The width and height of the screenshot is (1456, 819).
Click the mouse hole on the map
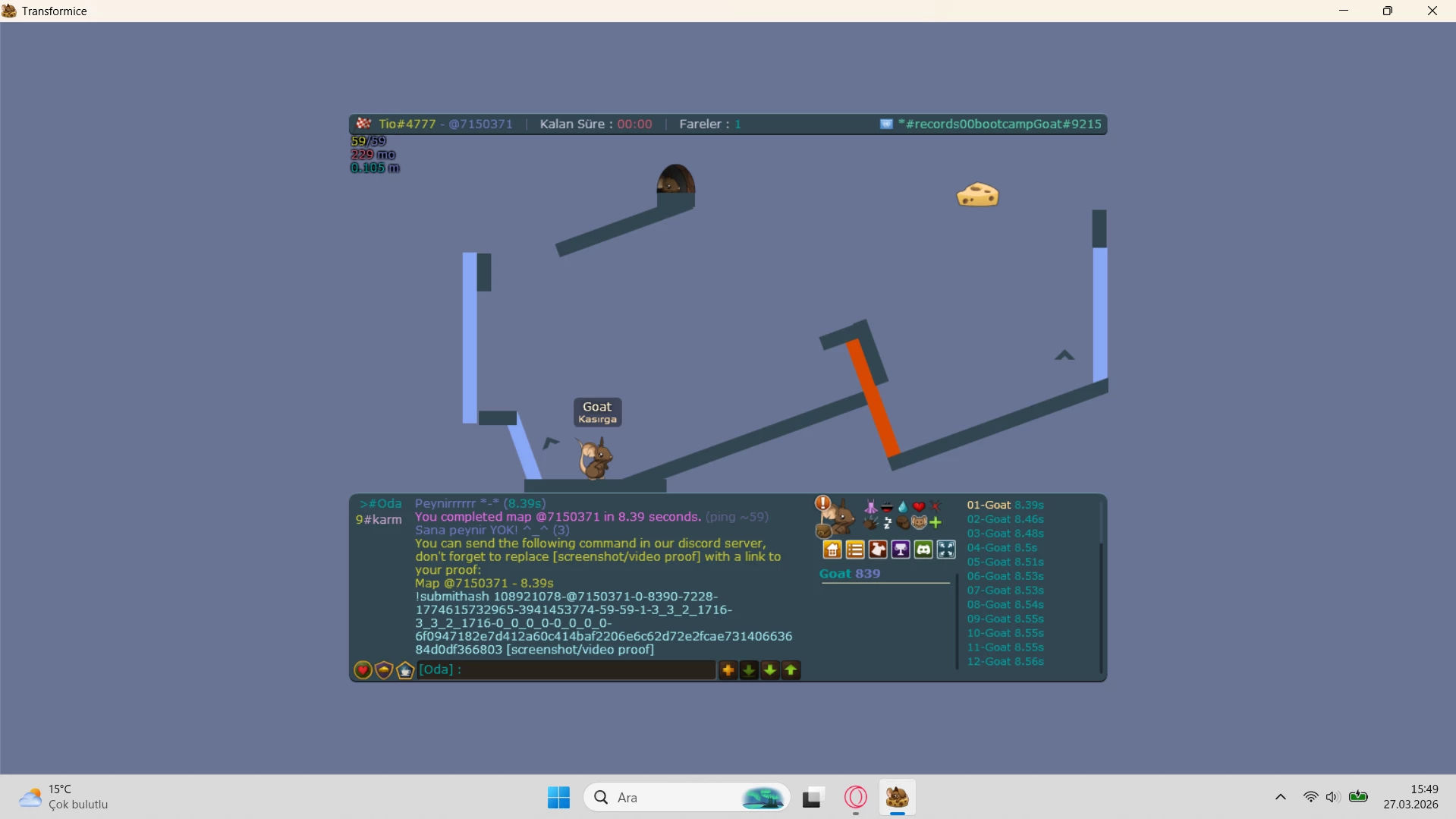(x=675, y=179)
